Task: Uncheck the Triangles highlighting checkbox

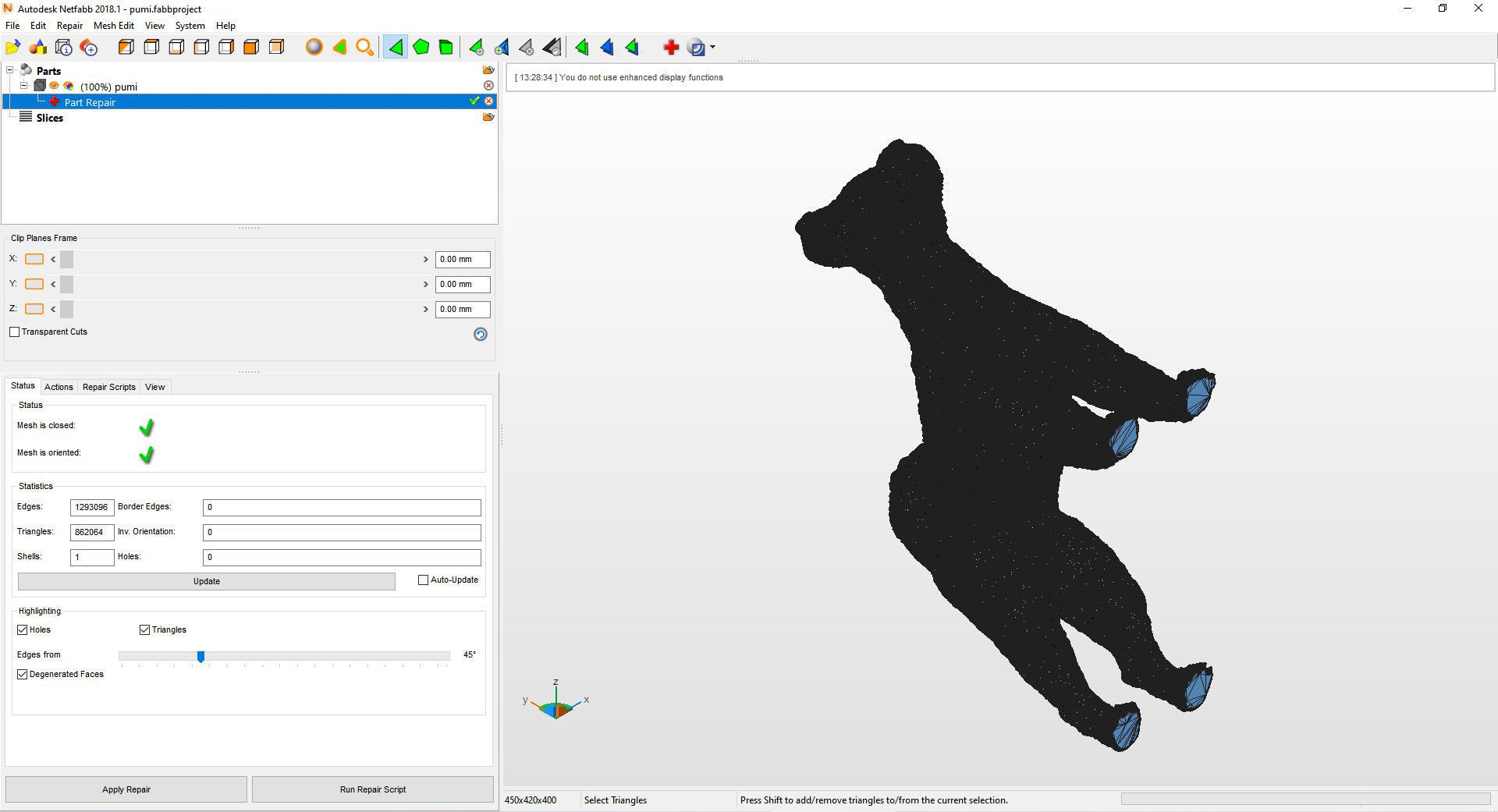Action: tap(144, 629)
